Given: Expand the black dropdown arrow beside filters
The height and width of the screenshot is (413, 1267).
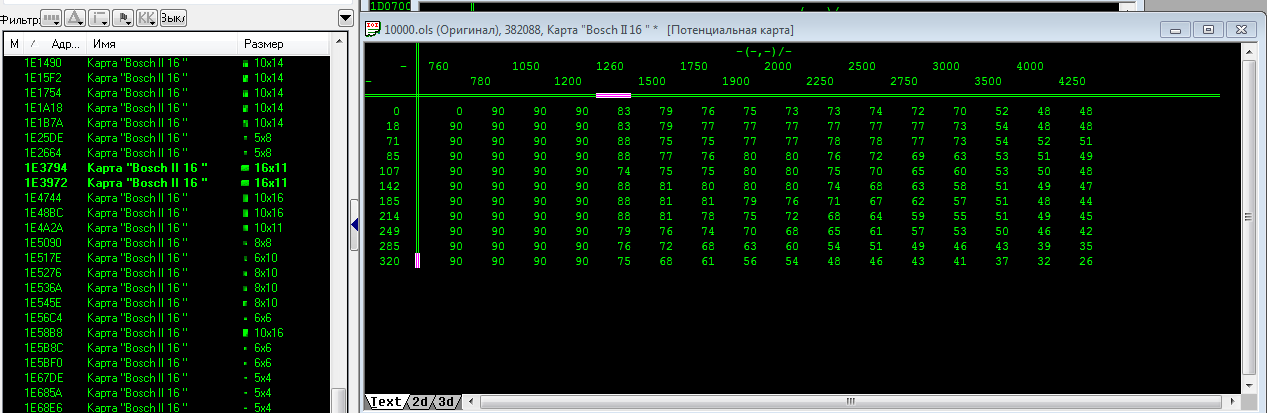Looking at the screenshot, I should coord(346,18).
